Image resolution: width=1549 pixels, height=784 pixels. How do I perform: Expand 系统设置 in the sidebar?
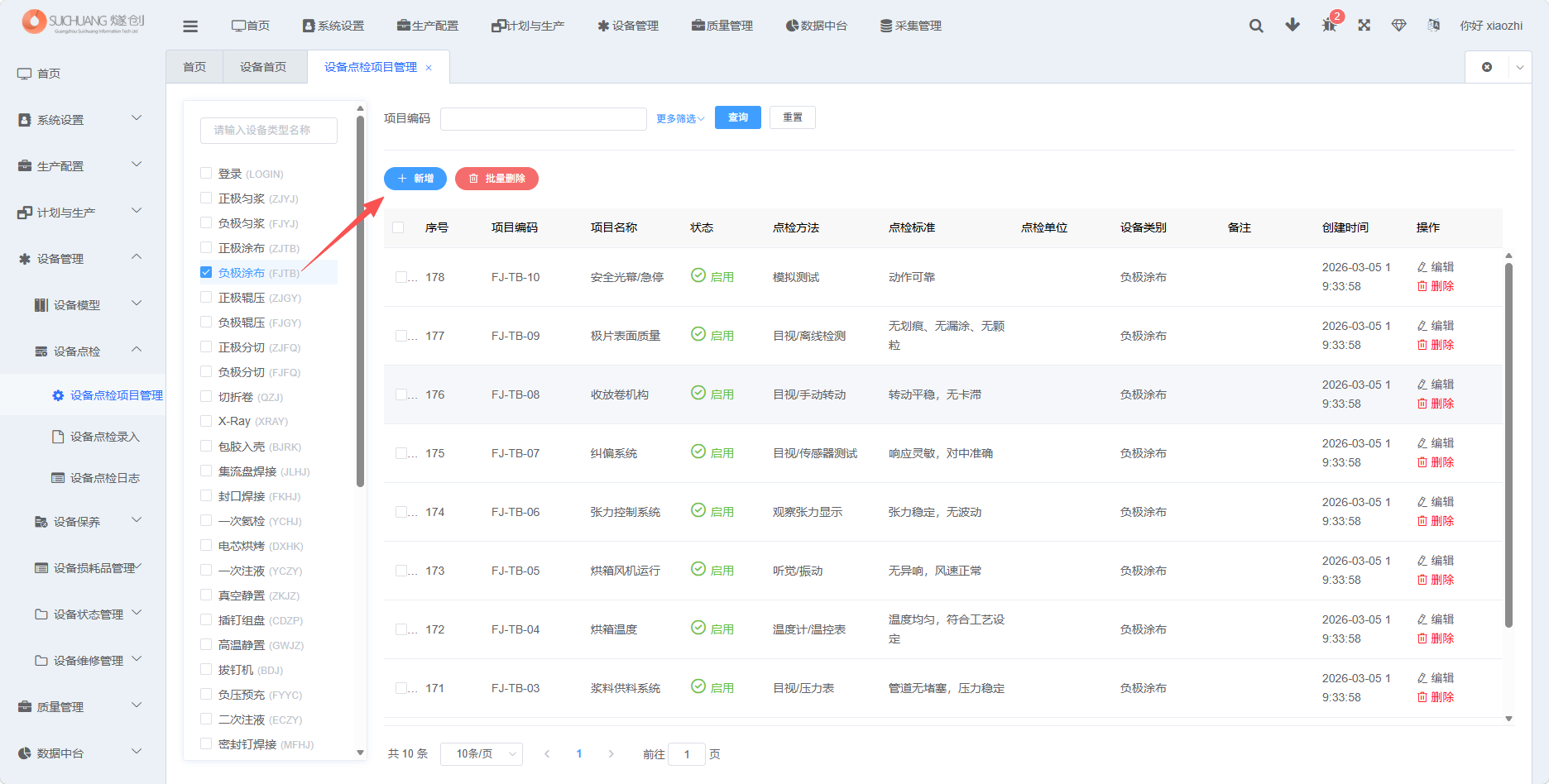[83, 120]
